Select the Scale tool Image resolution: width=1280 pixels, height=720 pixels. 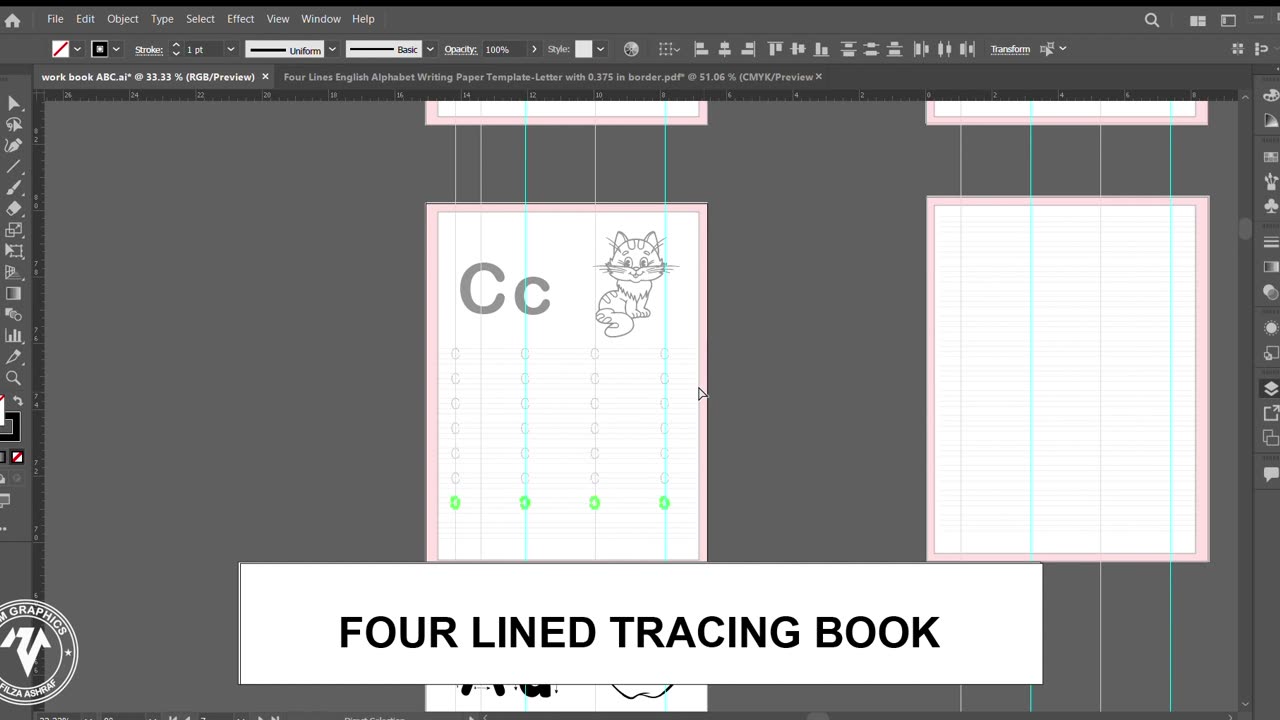tap(14, 230)
